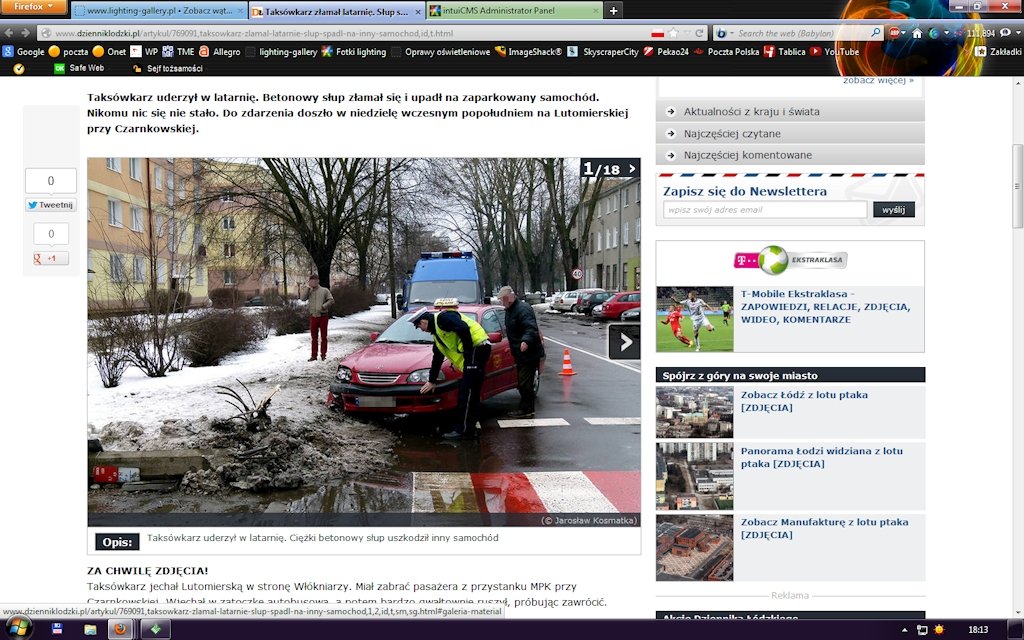This screenshot has height=640, width=1024.
Task: Share the article with Tweetnij button
Action: tap(51, 205)
